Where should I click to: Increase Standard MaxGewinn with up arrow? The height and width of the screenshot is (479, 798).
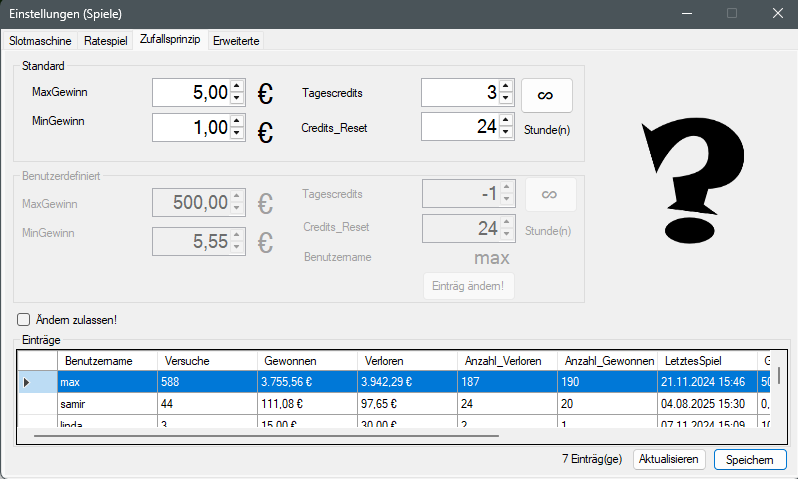[x=237, y=86]
